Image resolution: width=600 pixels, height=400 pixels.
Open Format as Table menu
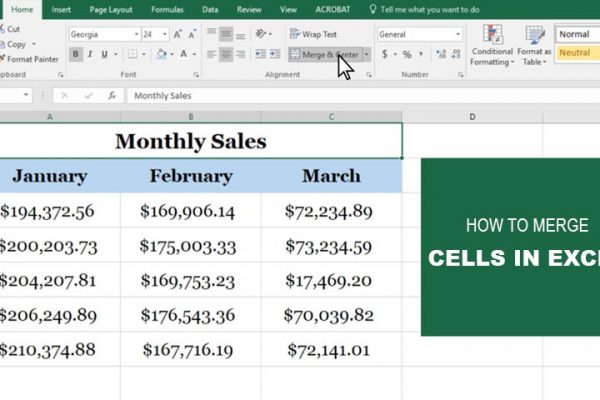[x=534, y=45]
